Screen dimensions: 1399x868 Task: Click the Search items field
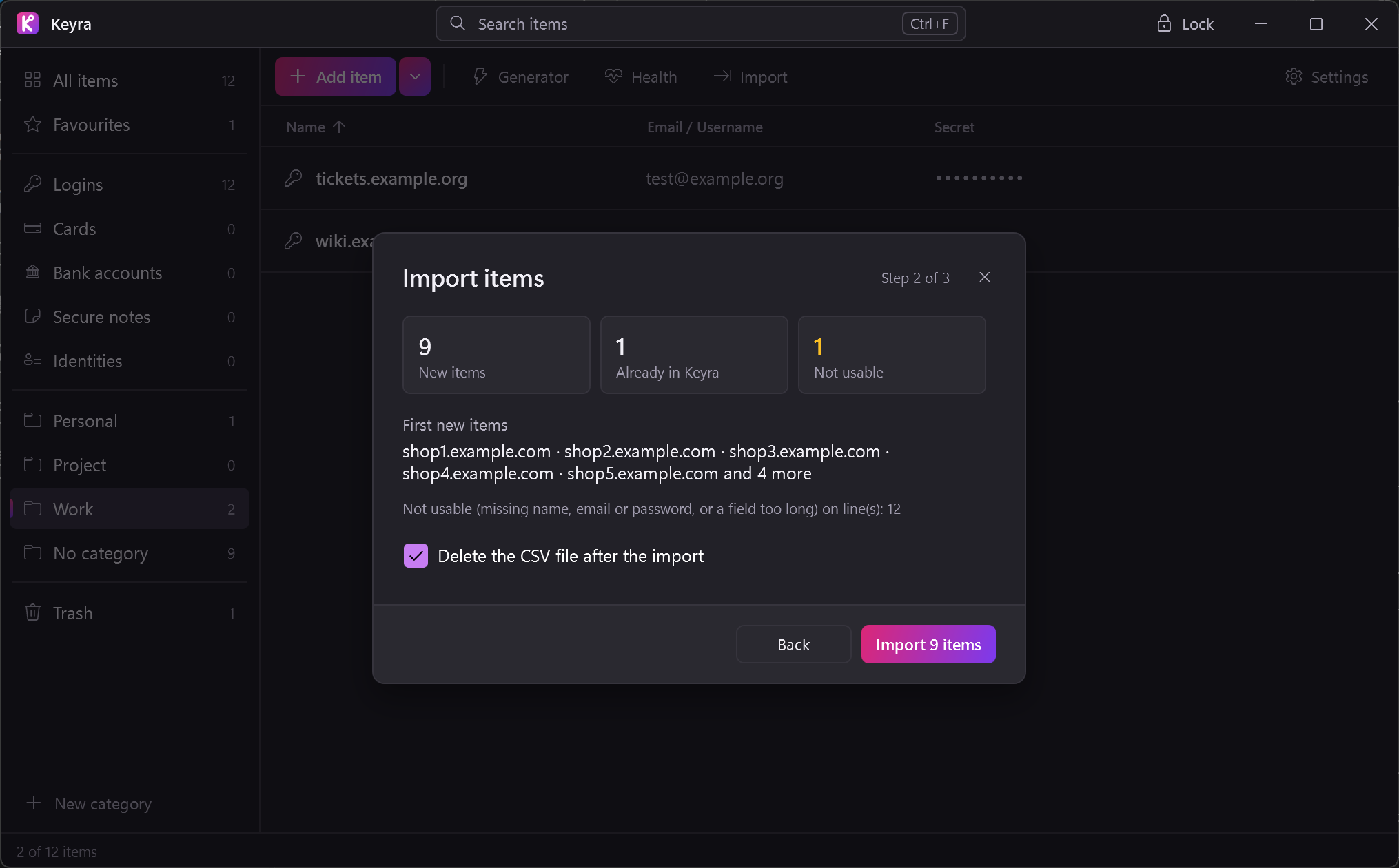tap(700, 23)
